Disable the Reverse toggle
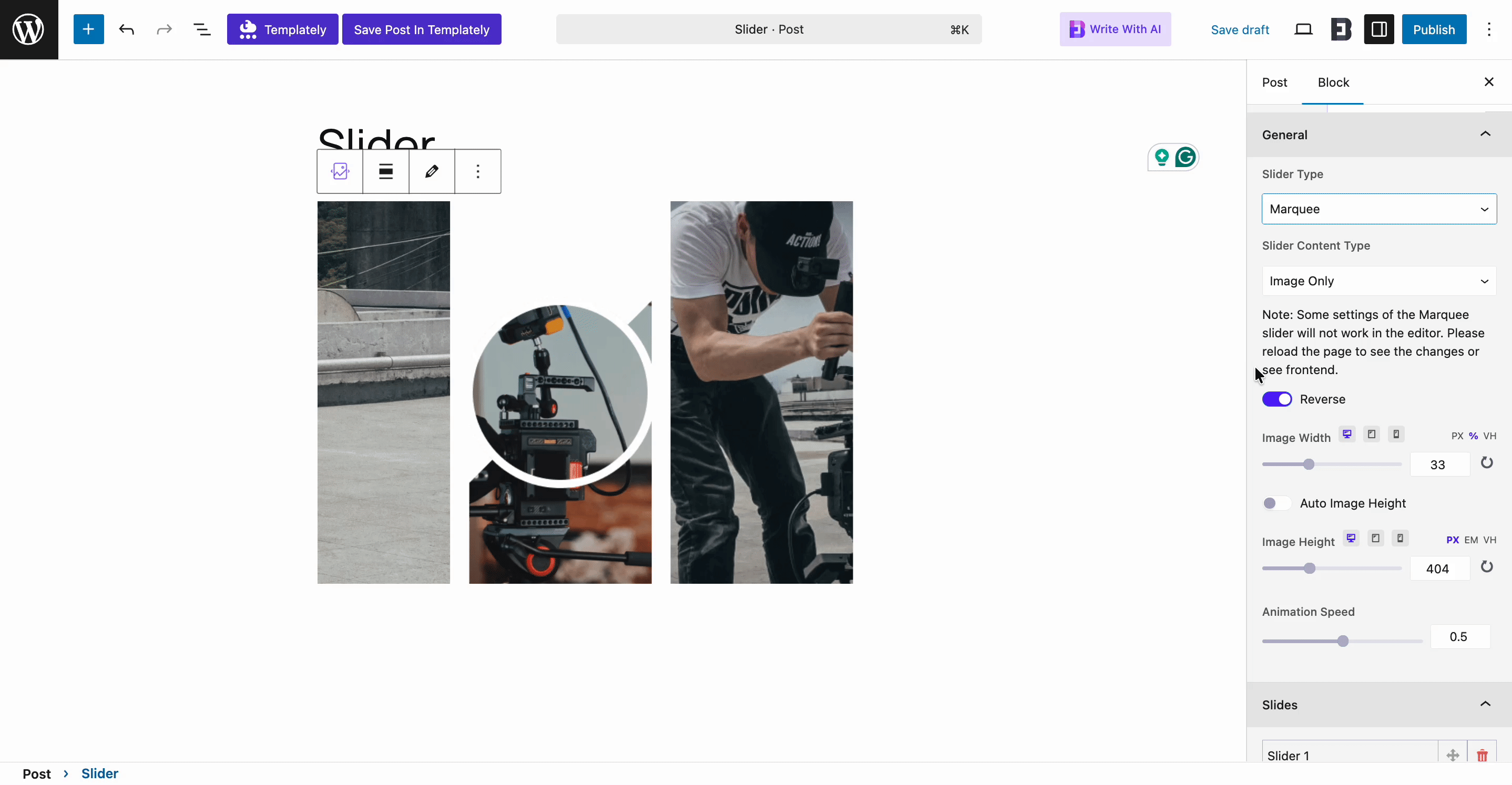Viewport: 1512px width, 785px height. (x=1276, y=399)
